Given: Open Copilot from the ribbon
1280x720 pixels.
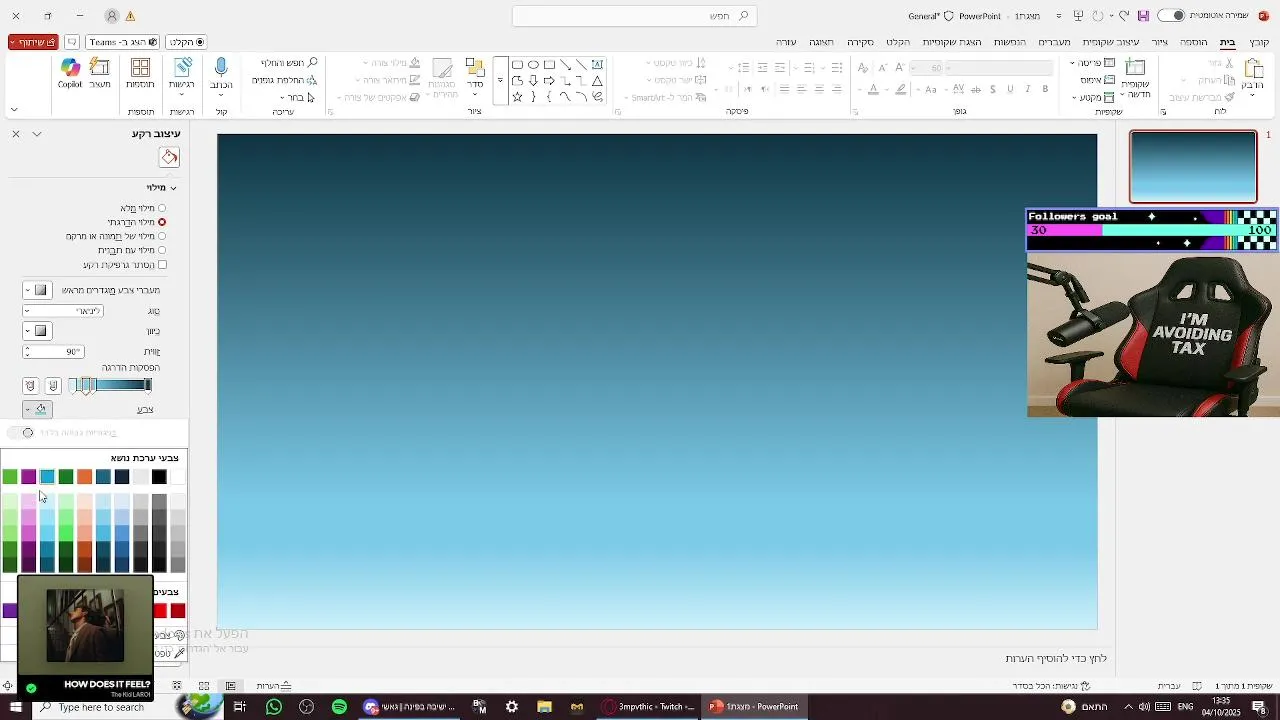Looking at the screenshot, I should coord(70,73).
